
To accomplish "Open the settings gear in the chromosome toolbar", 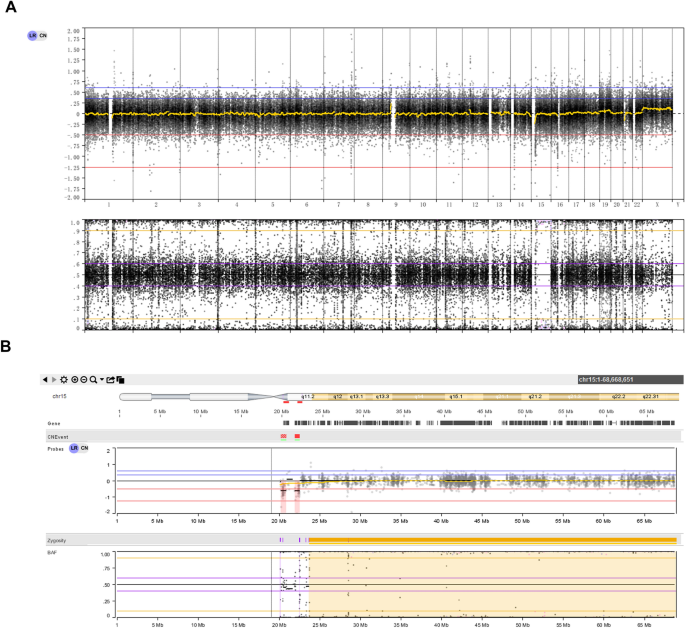I will (x=66, y=380).
